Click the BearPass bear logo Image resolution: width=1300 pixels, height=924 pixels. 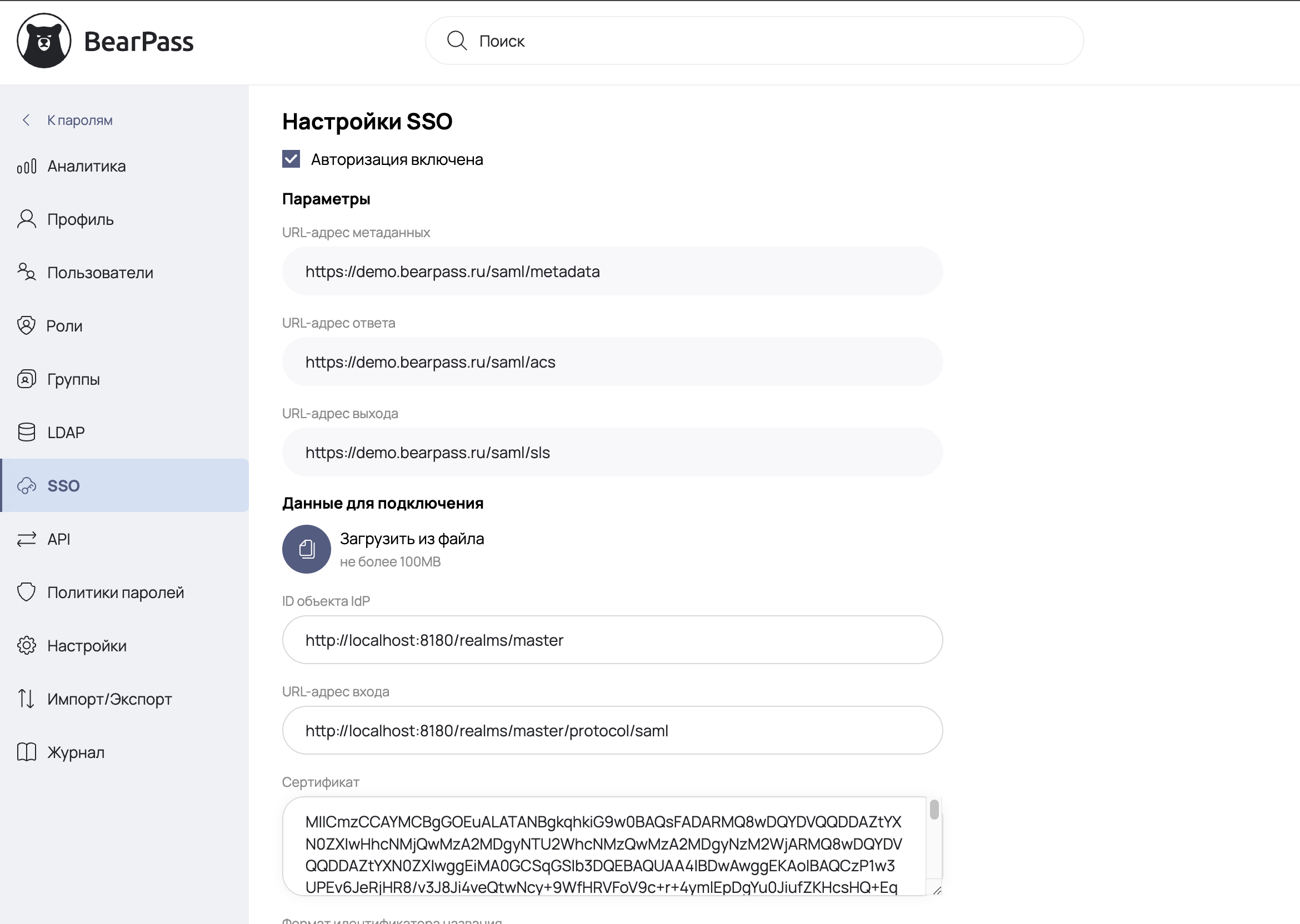point(44,41)
